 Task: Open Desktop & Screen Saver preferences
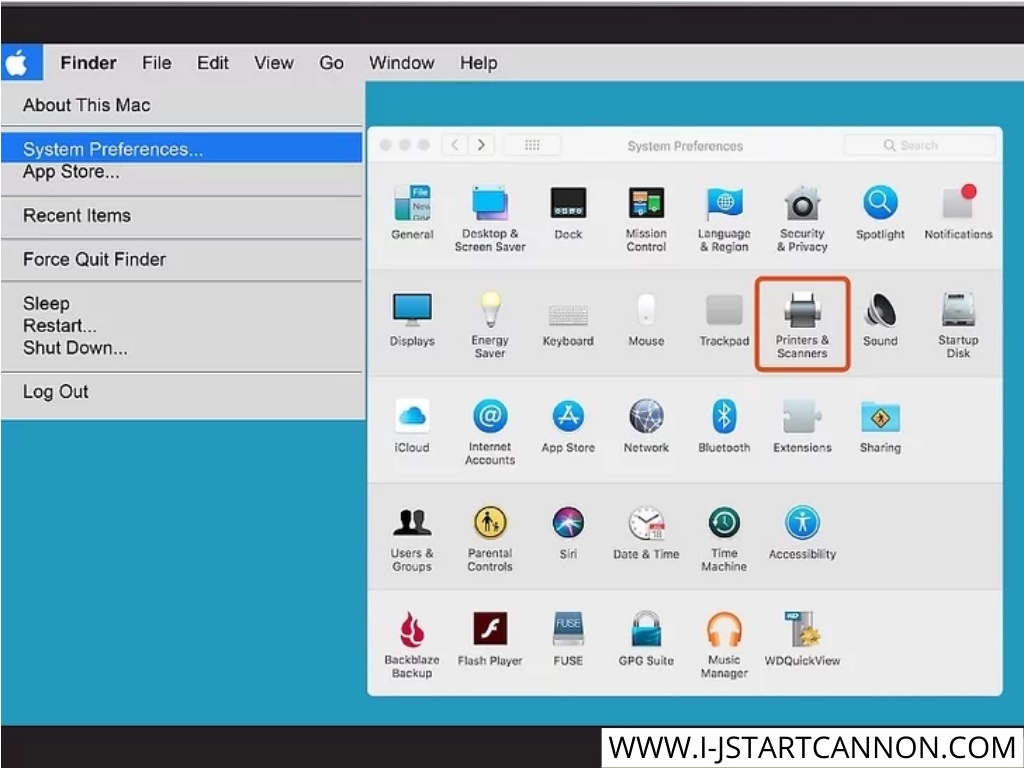(490, 219)
